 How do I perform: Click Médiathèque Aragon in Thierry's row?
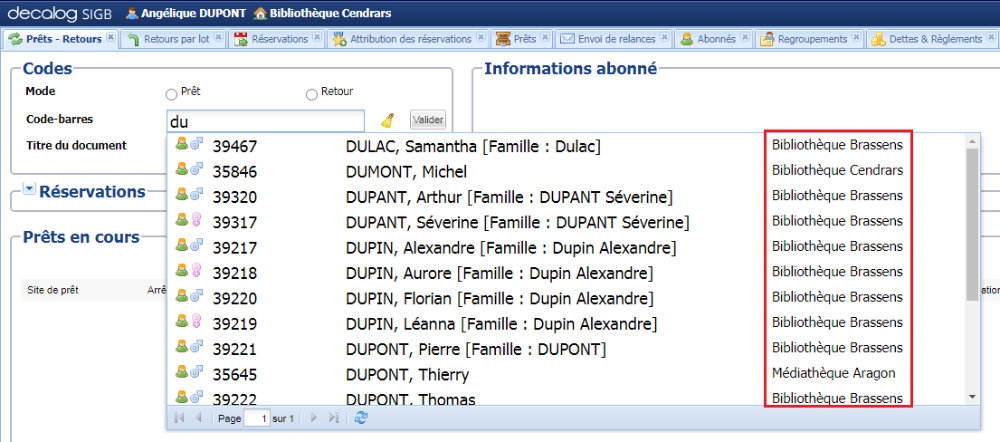click(834, 373)
